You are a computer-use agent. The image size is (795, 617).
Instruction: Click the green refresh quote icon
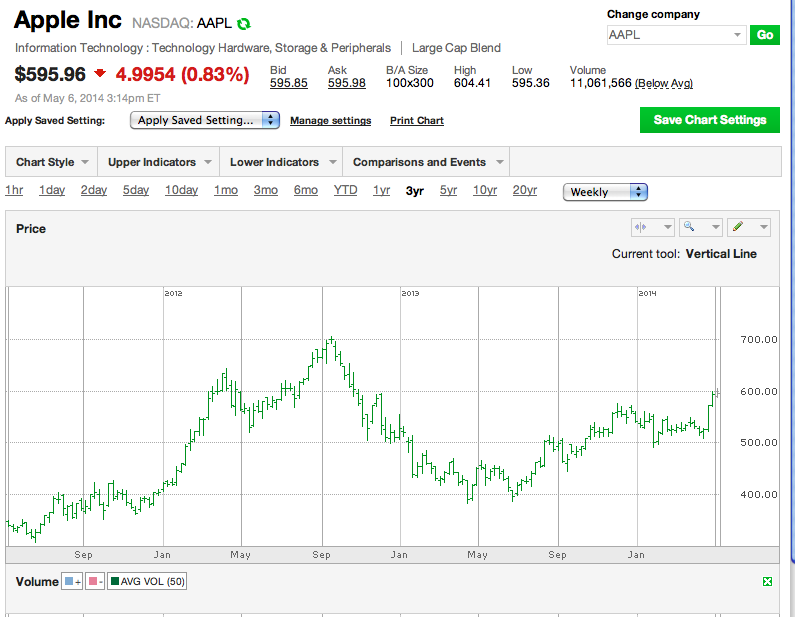(x=244, y=24)
